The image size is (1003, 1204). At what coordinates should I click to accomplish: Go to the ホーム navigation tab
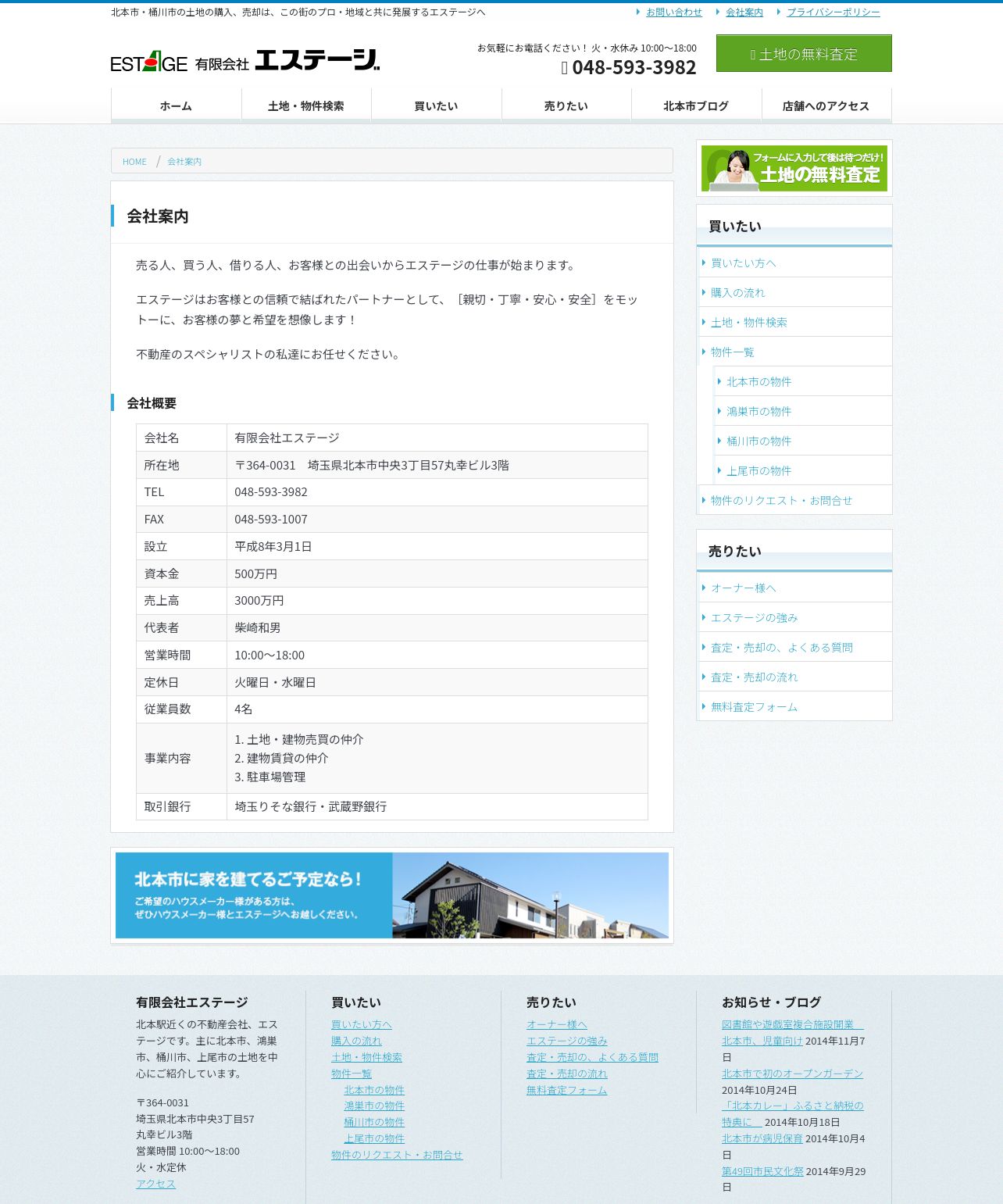pos(176,106)
